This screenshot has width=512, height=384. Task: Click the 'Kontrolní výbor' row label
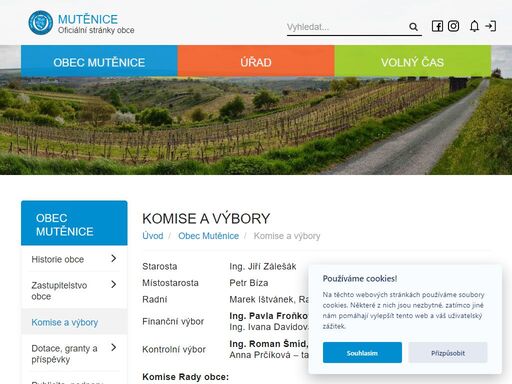click(174, 349)
